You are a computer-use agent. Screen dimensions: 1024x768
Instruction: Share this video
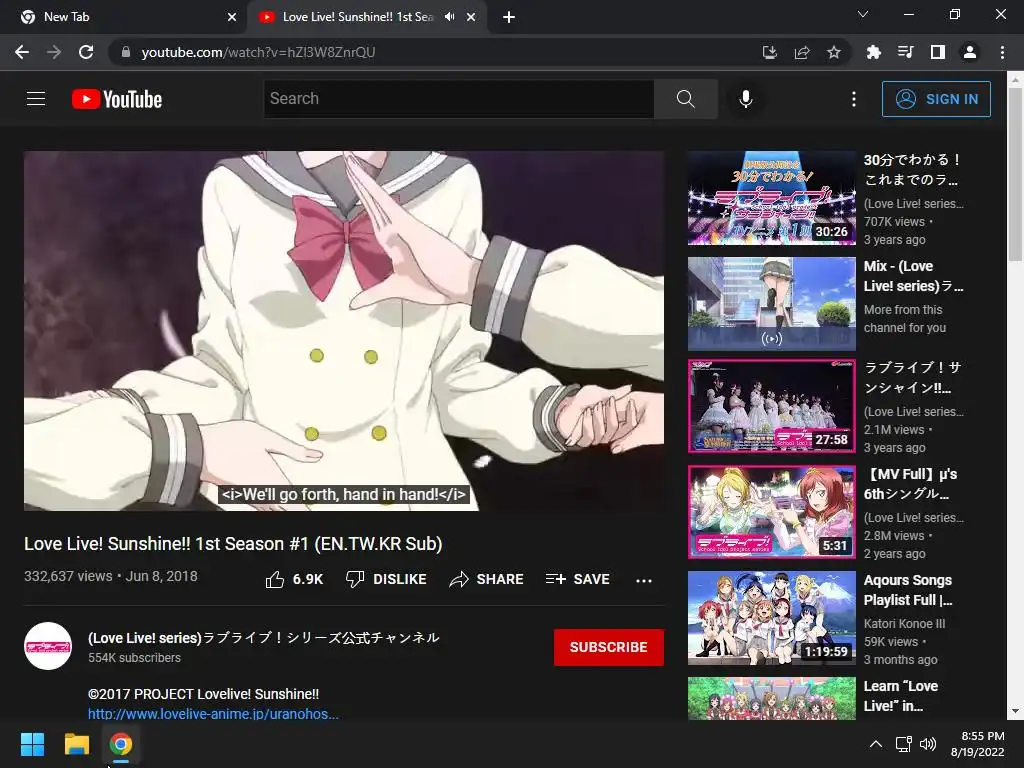tap(487, 579)
